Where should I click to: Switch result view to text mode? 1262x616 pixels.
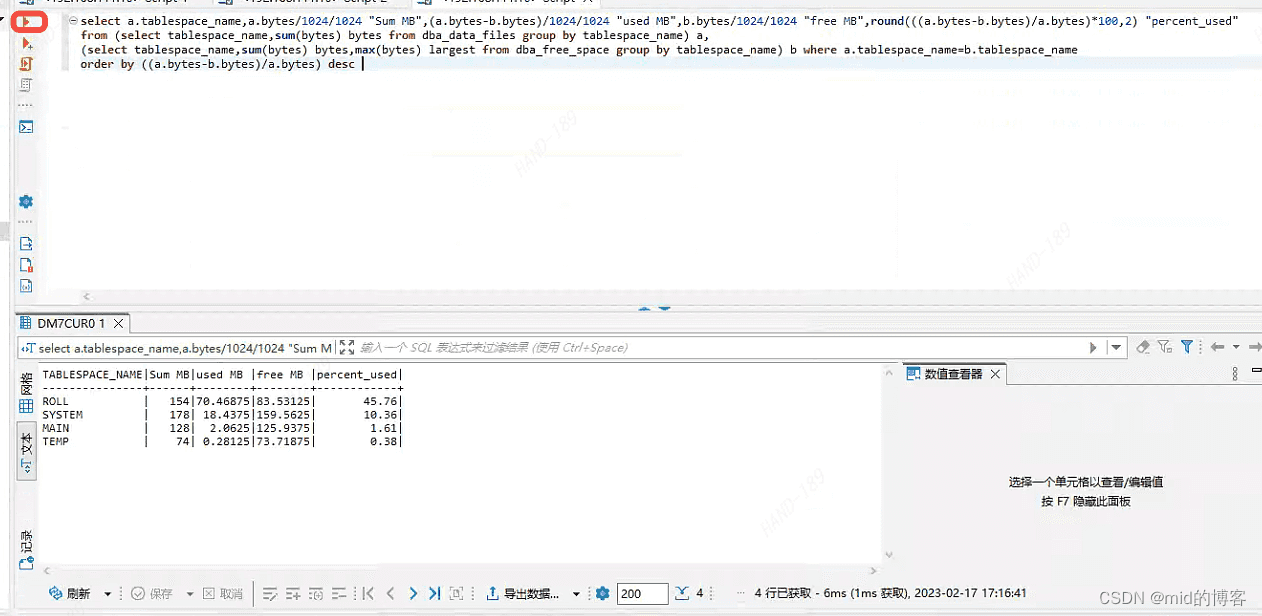tap(27, 450)
